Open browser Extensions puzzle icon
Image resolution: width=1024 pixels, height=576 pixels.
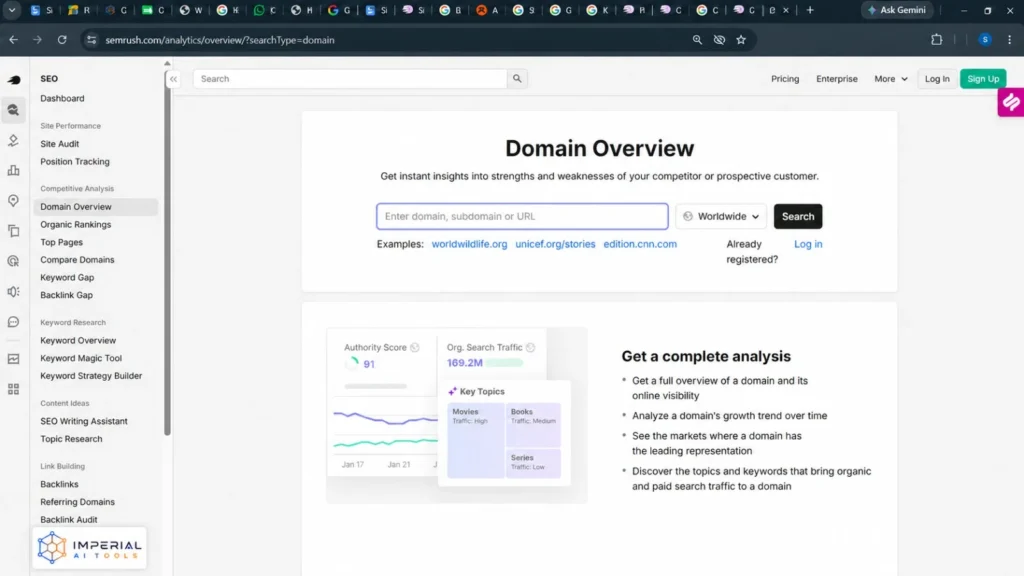936,40
